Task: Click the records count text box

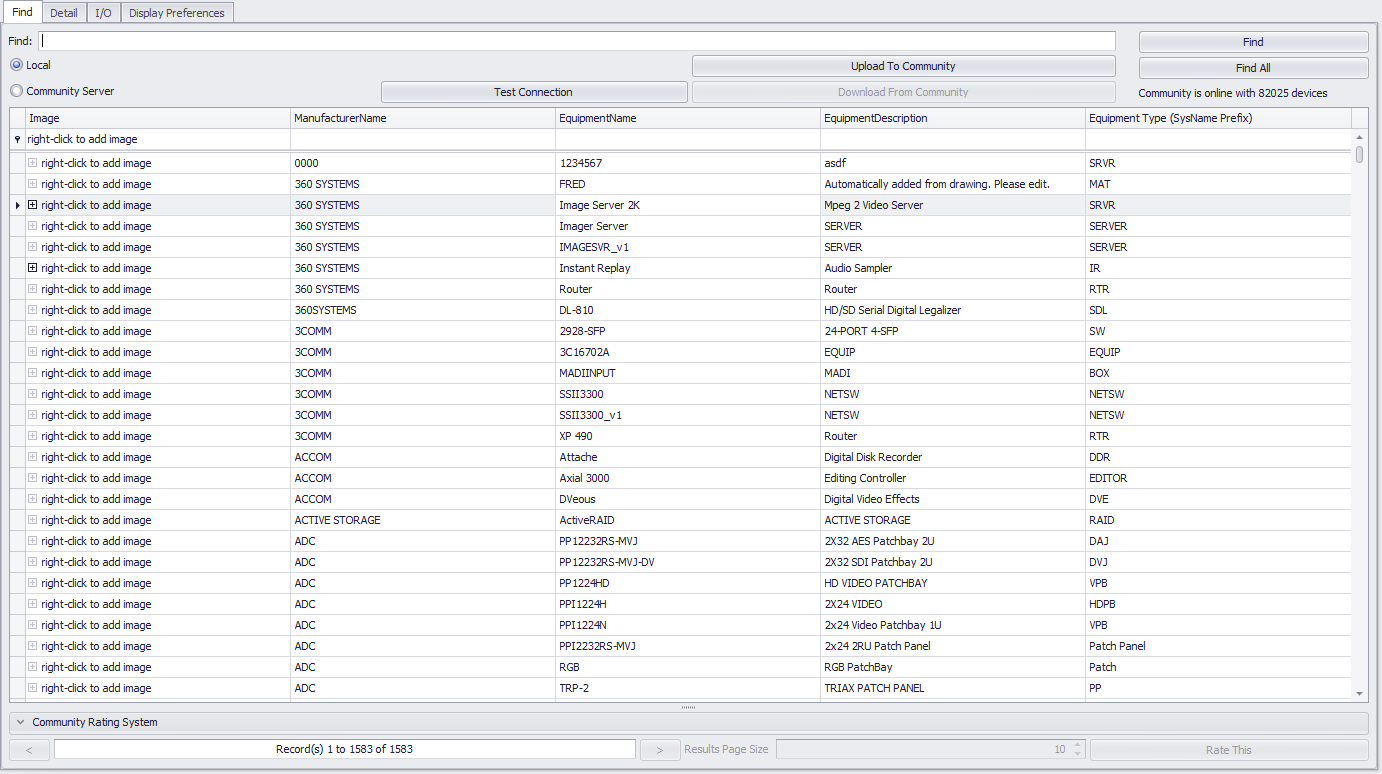Action: 345,749
